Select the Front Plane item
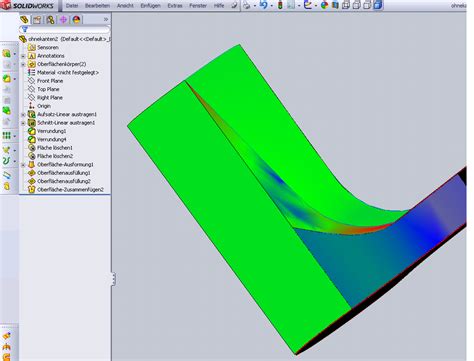The width and height of the screenshot is (474, 361). [x=50, y=81]
